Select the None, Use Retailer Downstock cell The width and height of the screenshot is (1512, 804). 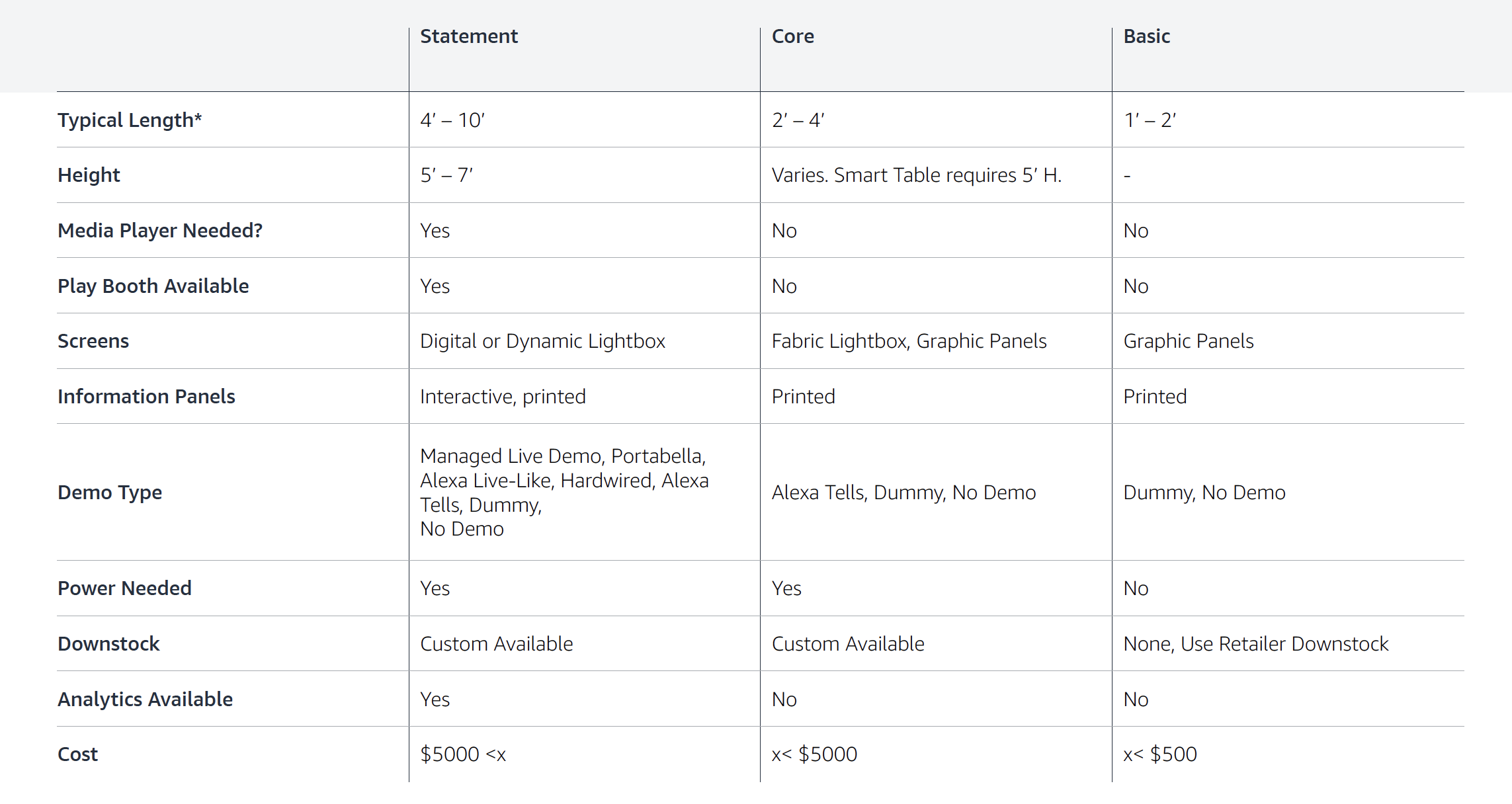pyautogui.click(x=1255, y=644)
